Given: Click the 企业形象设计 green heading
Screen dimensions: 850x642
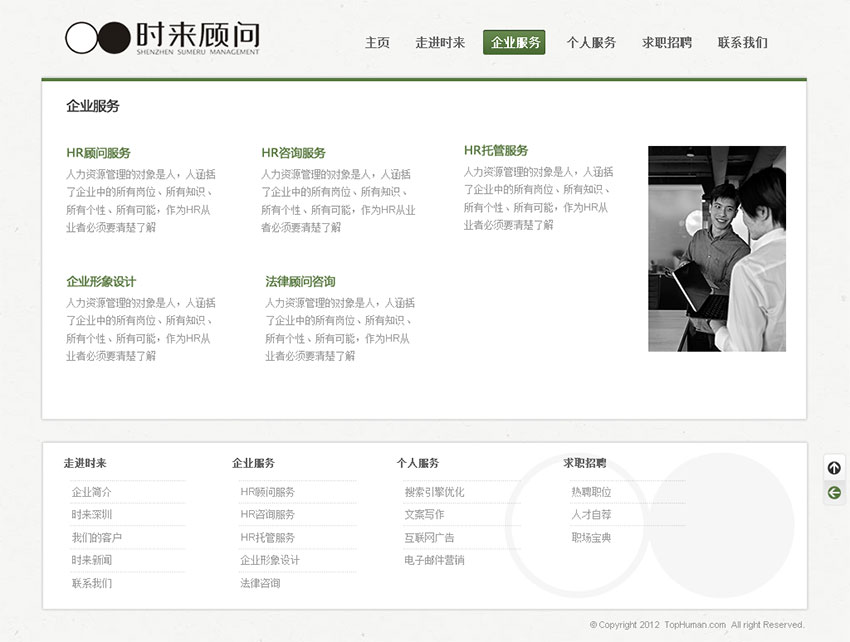Looking at the screenshot, I should [x=102, y=281].
